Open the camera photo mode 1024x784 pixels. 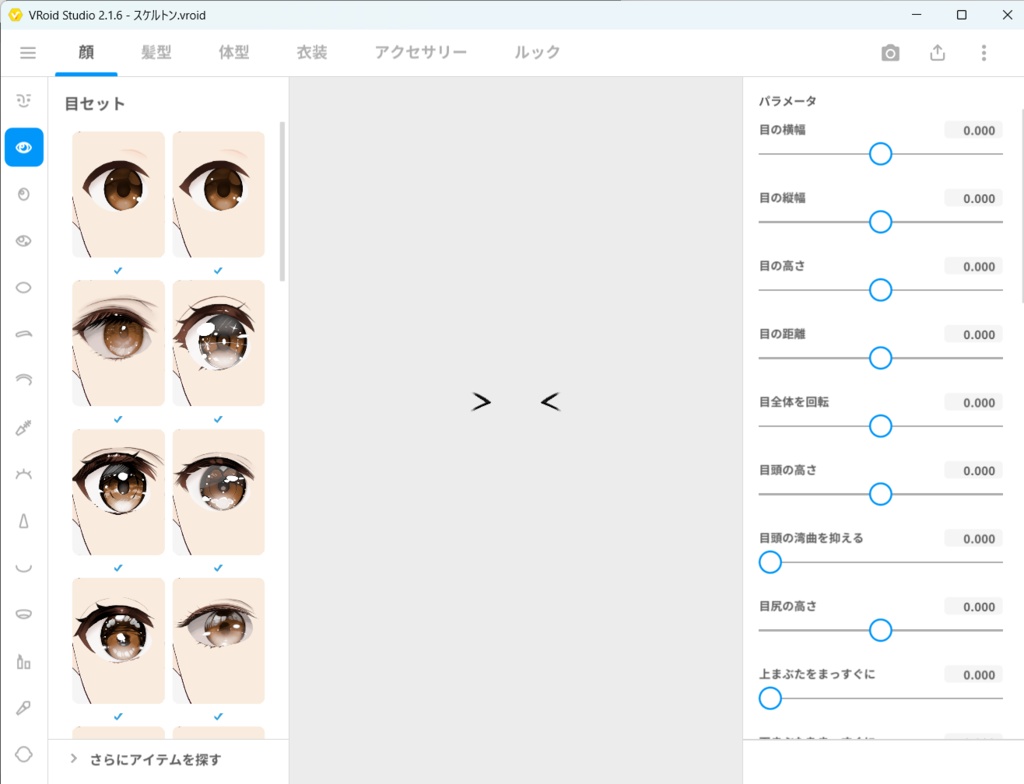point(890,53)
